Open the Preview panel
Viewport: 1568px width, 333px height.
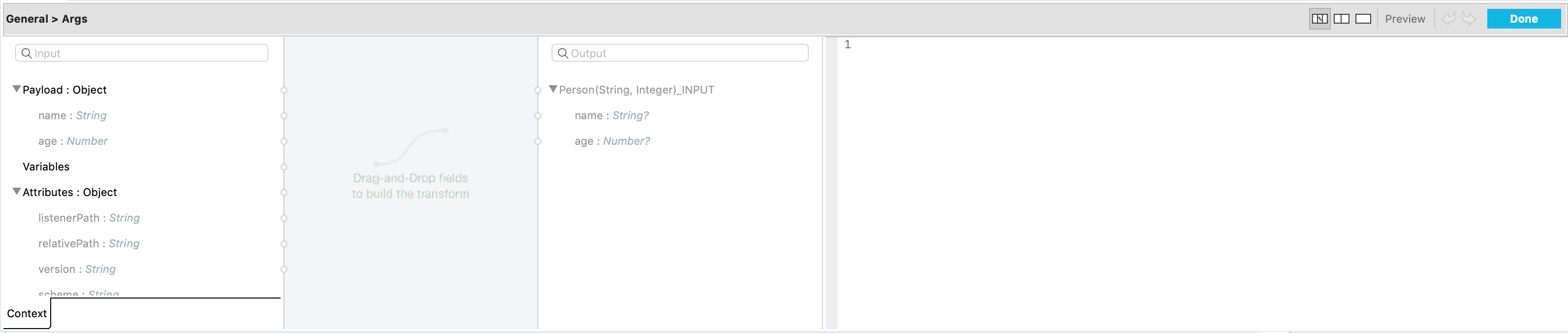tap(1404, 19)
